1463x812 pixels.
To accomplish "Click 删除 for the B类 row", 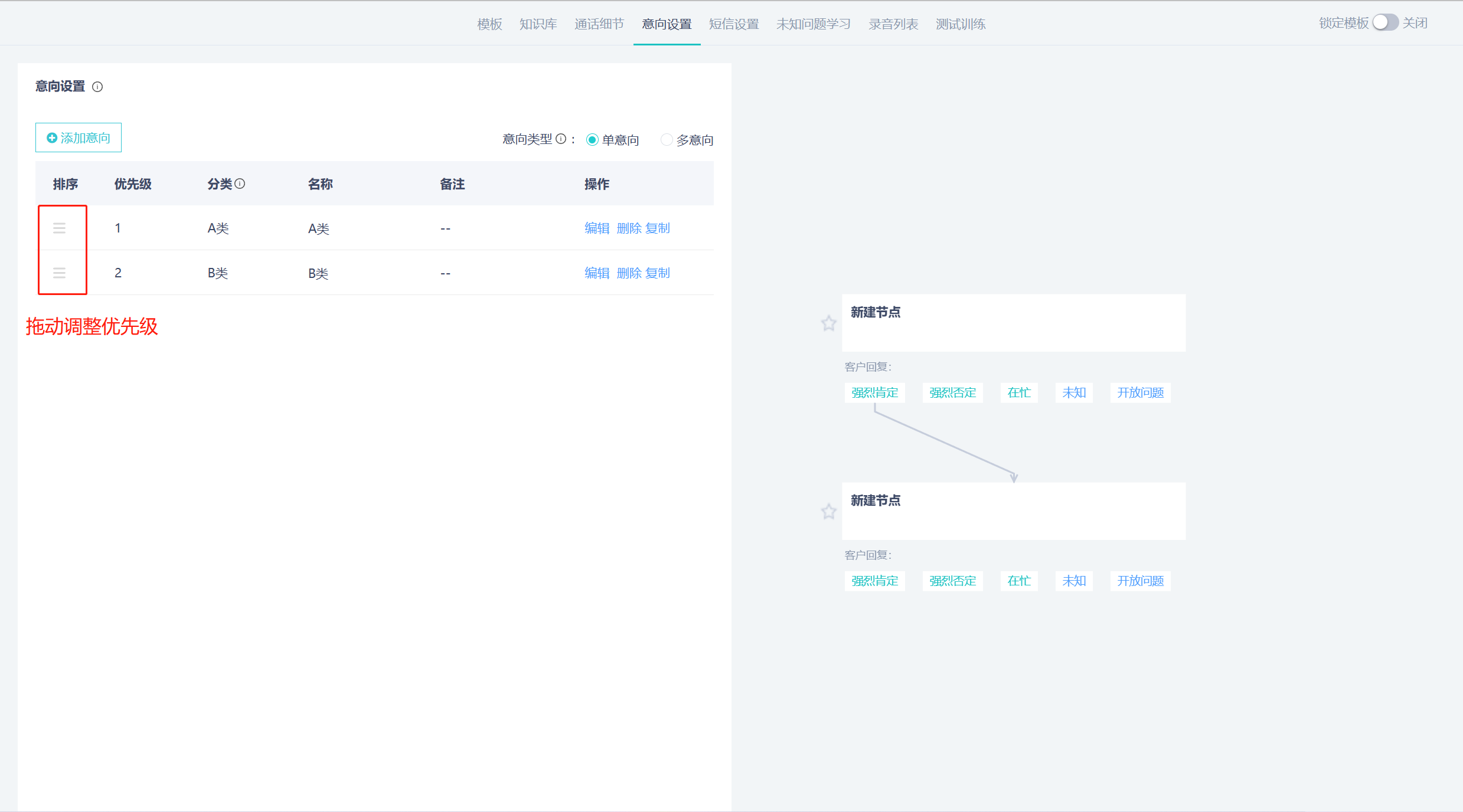I will [x=629, y=273].
